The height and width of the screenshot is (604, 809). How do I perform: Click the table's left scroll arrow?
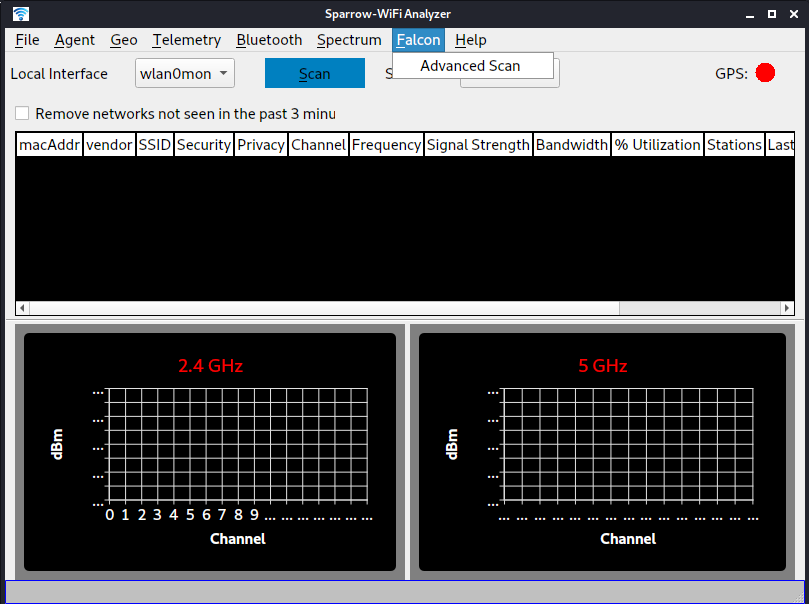[22, 308]
